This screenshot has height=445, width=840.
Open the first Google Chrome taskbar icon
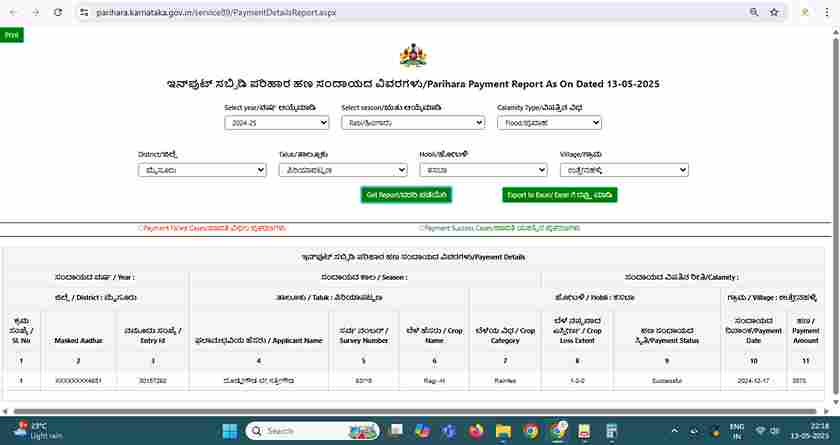[531, 431]
